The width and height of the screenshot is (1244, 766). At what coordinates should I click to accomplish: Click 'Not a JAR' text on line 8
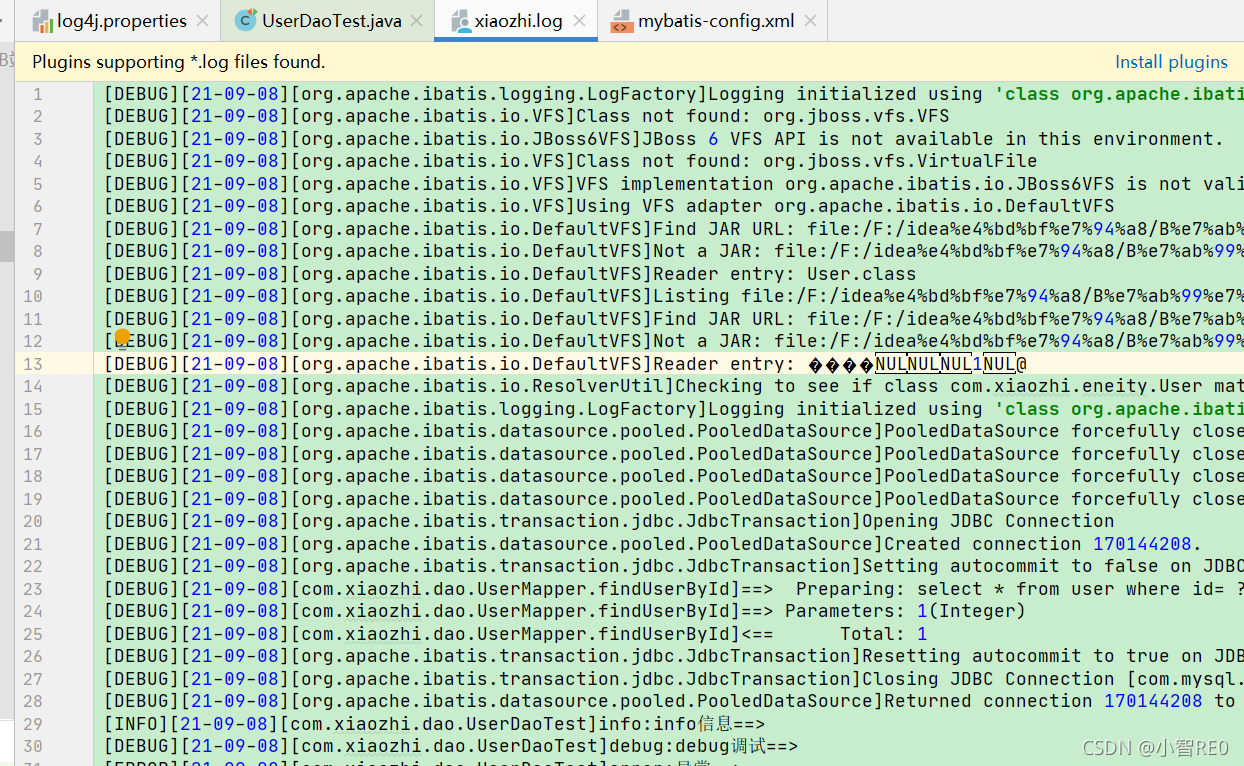702,251
